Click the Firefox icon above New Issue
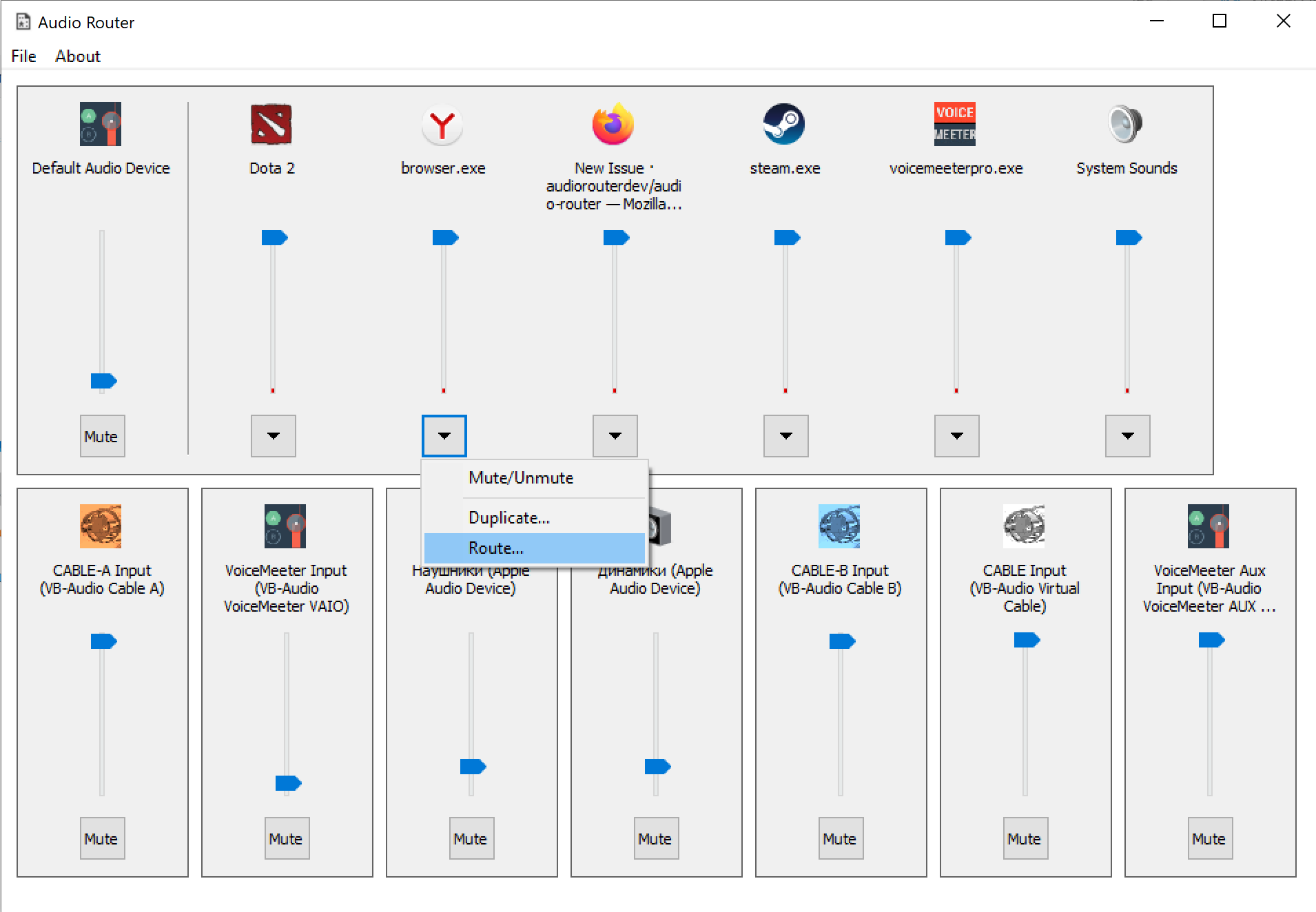 613,125
